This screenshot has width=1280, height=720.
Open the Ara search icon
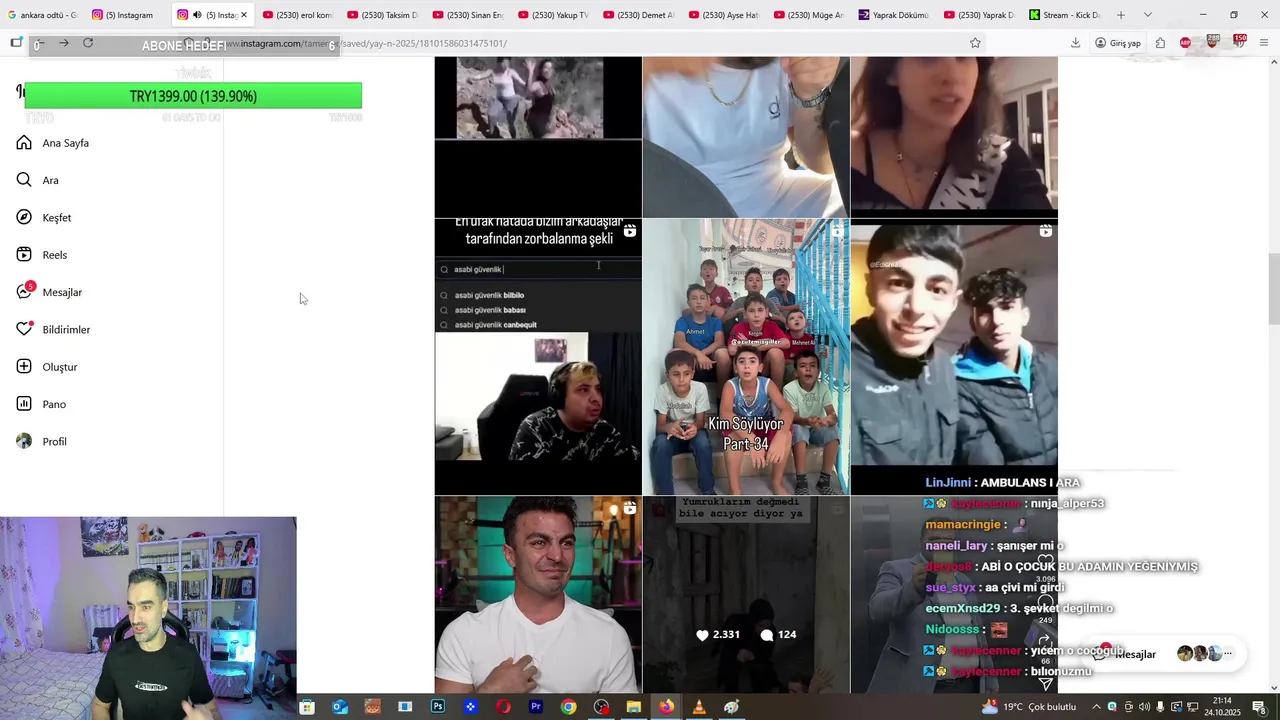point(24,180)
